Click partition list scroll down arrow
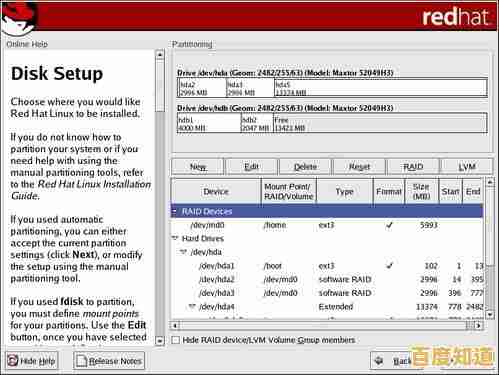Viewport: 499px width, 375px height. pos(490,314)
